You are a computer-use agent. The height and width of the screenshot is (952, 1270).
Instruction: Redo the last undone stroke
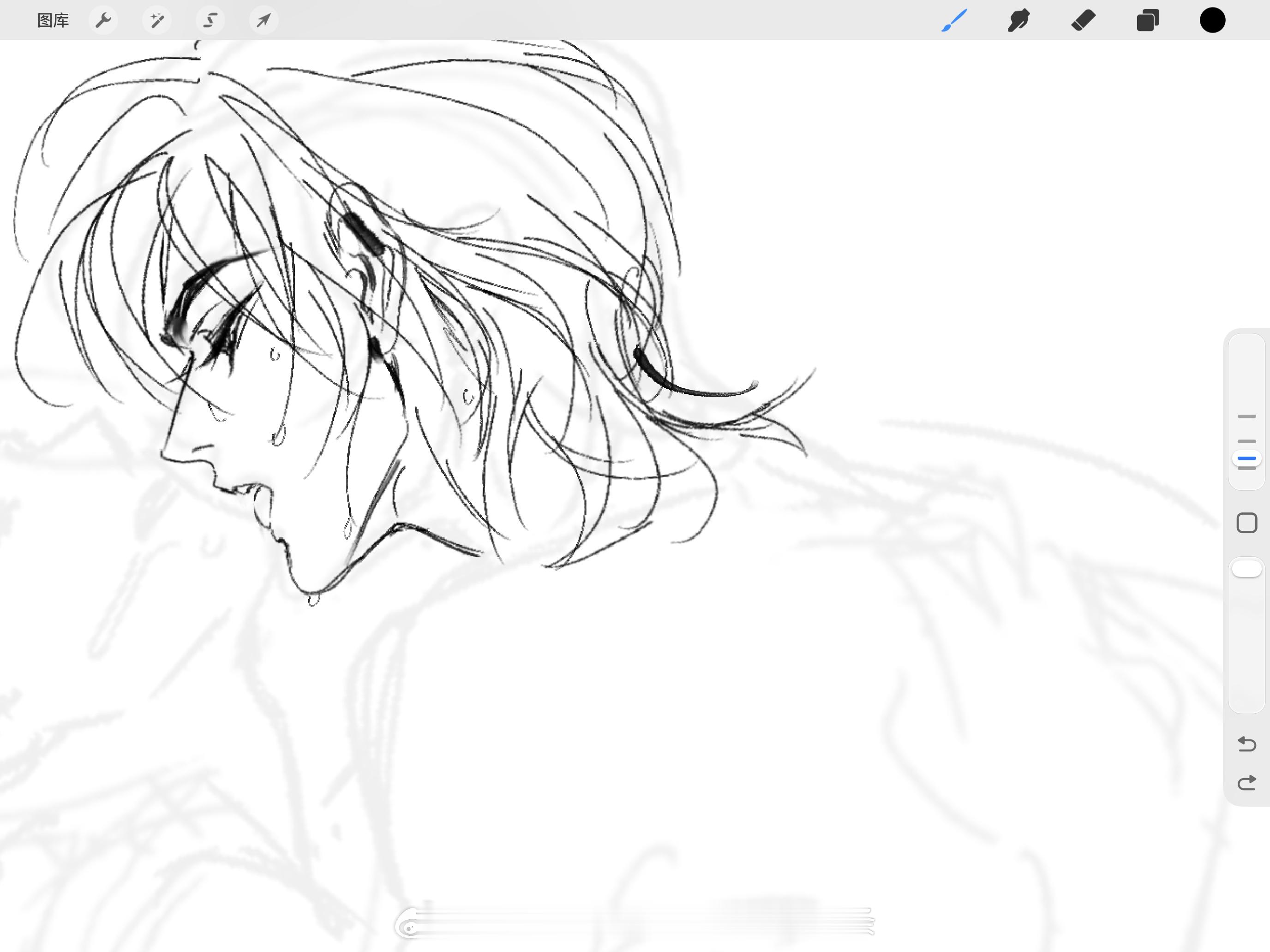(1246, 783)
